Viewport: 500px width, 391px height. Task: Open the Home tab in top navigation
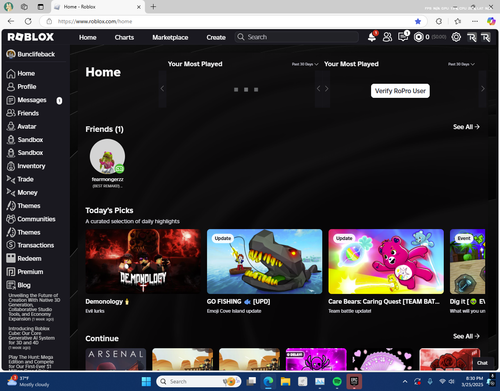(x=88, y=37)
